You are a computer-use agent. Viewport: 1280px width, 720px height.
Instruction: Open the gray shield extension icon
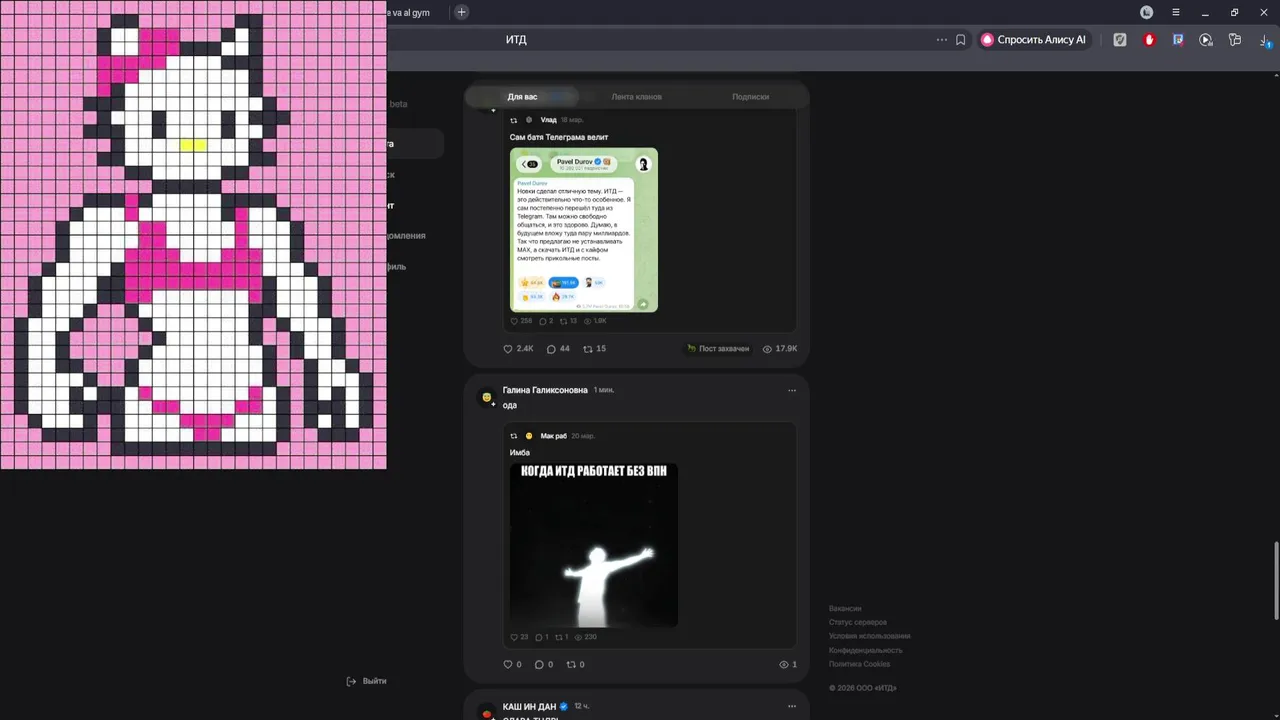[1120, 40]
